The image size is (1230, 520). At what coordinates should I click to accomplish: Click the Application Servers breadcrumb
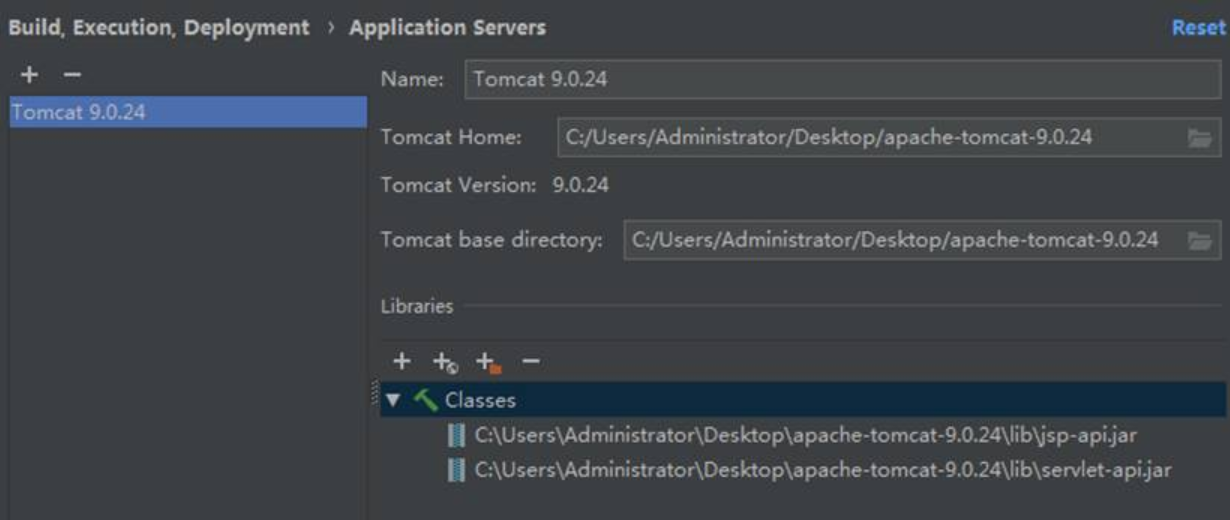click(x=447, y=28)
